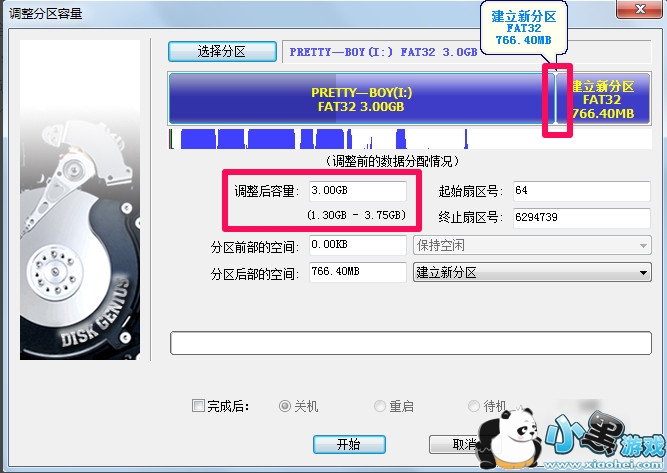Select the PRETTY—BOY(I:) FAT32 3.00GB partition bar
Viewport: 667px width, 473px height.
coord(361,99)
